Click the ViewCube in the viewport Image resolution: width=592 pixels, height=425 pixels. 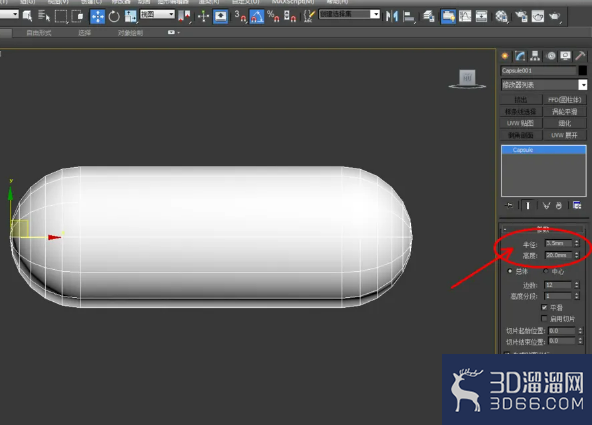click(467, 79)
